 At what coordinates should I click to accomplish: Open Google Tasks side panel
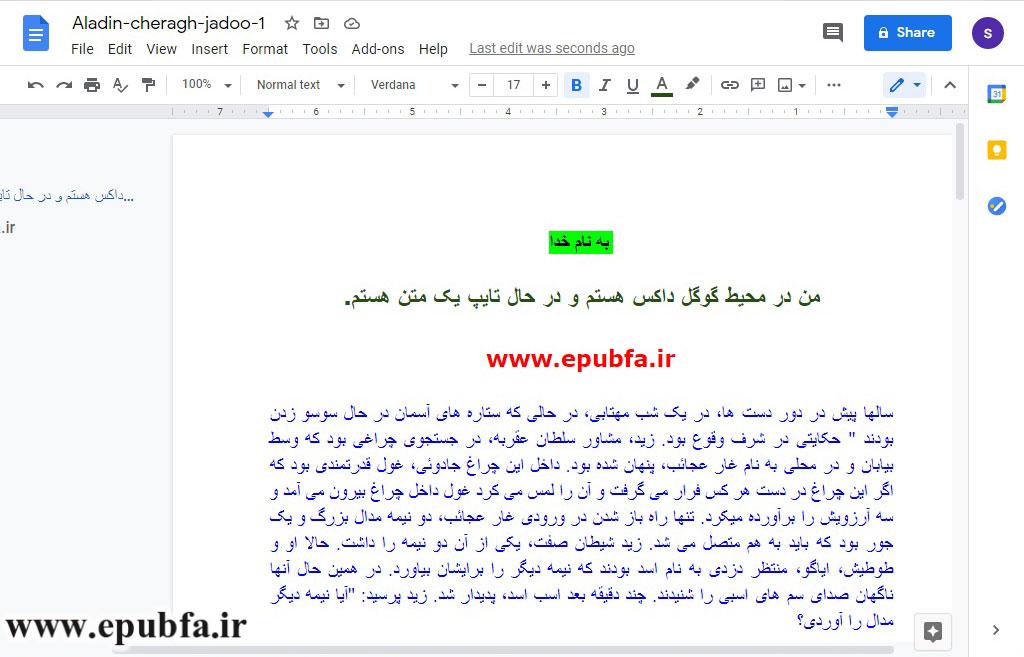(996, 206)
